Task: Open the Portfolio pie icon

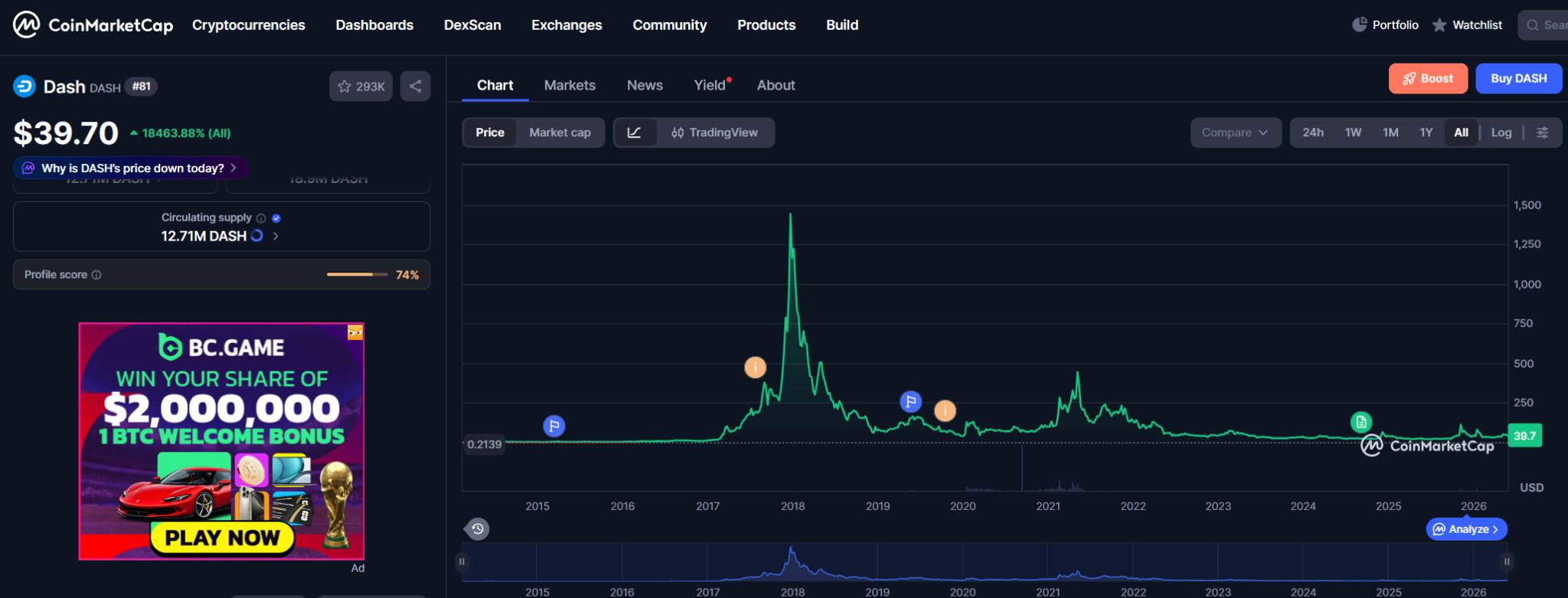Action: (1360, 25)
